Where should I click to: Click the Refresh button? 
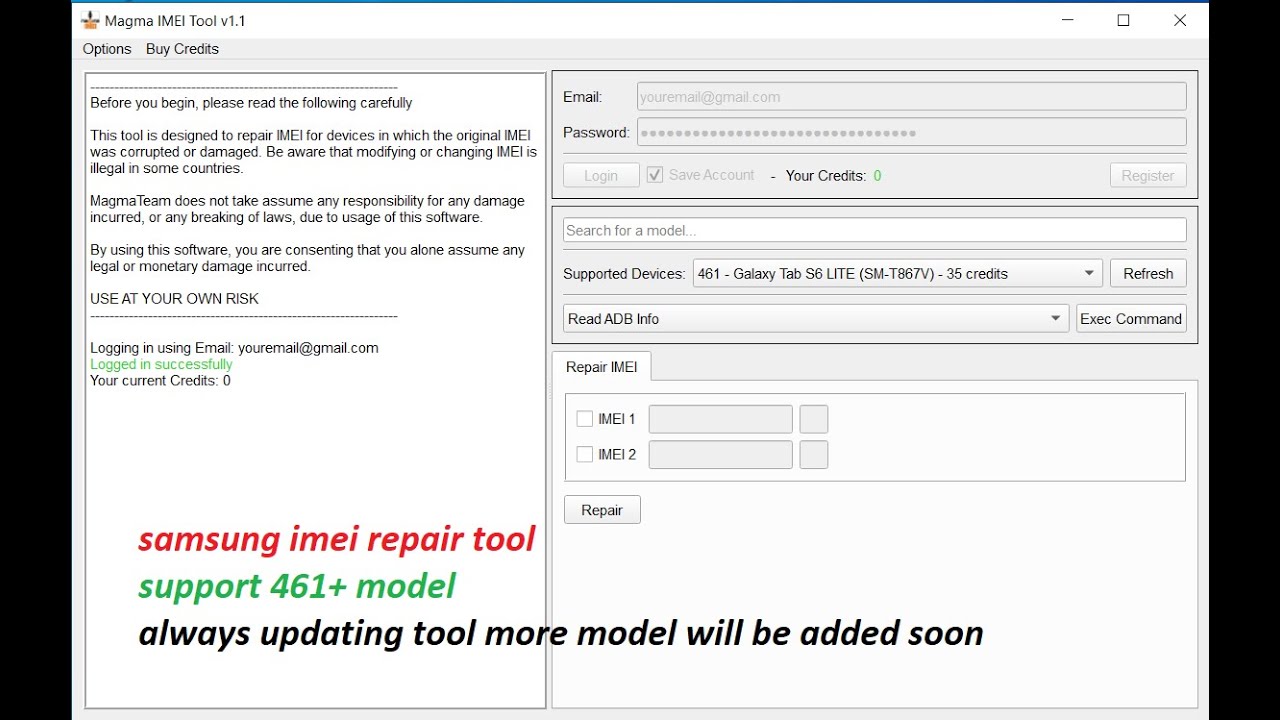tap(1148, 273)
